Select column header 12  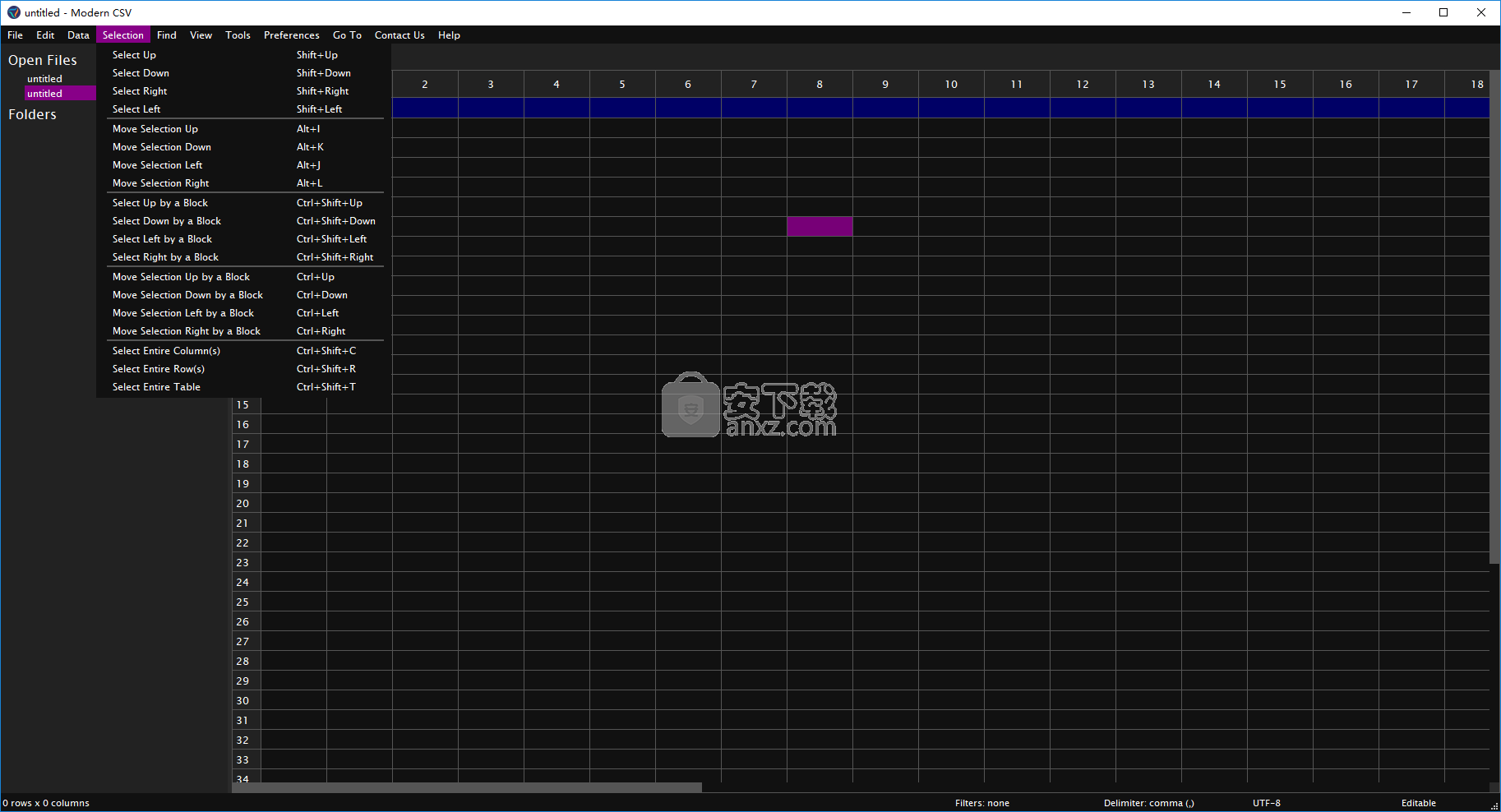click(x=1083, y=85)
